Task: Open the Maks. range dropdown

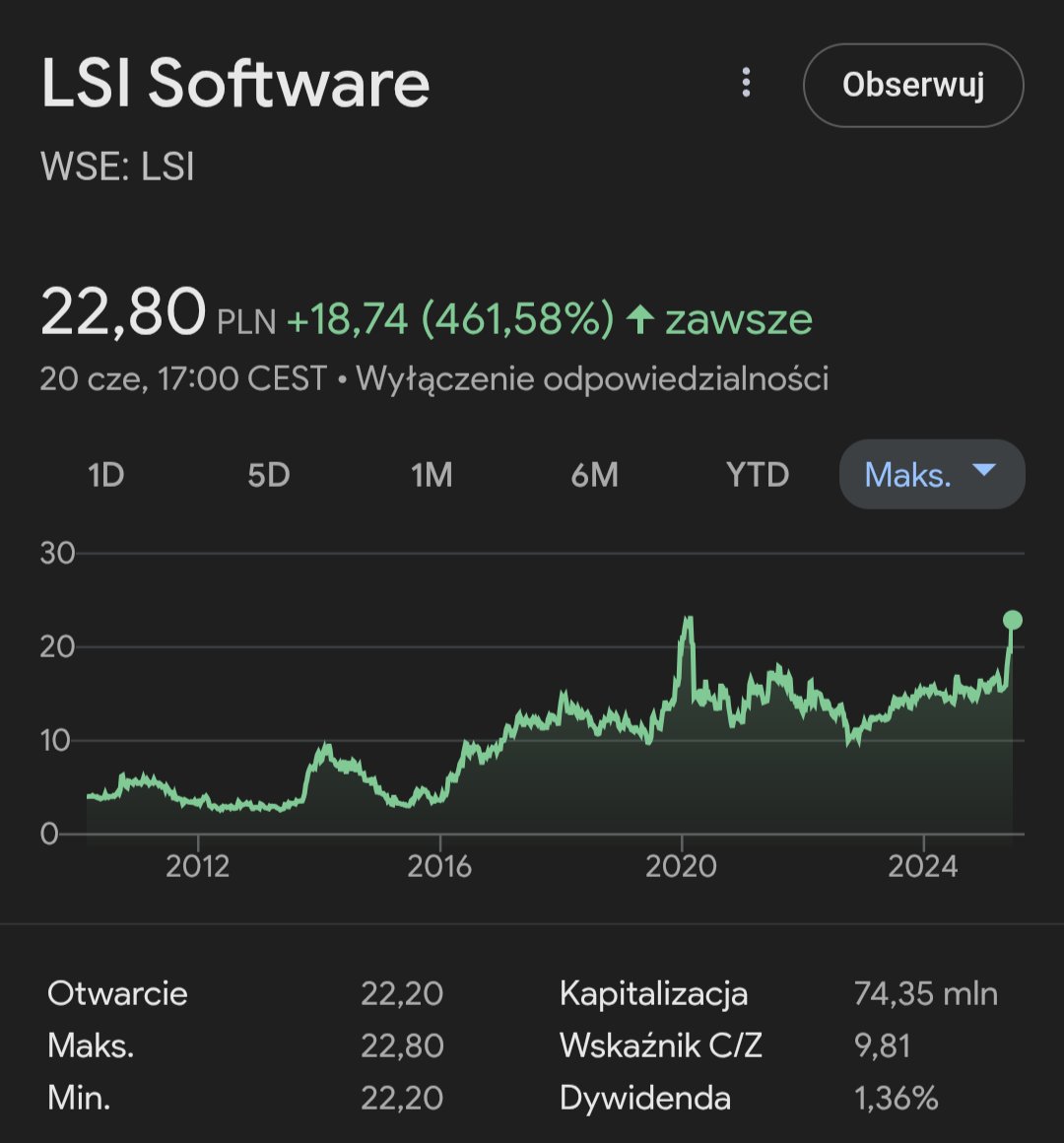Action: pyautogui.click(x=932, y=475)
